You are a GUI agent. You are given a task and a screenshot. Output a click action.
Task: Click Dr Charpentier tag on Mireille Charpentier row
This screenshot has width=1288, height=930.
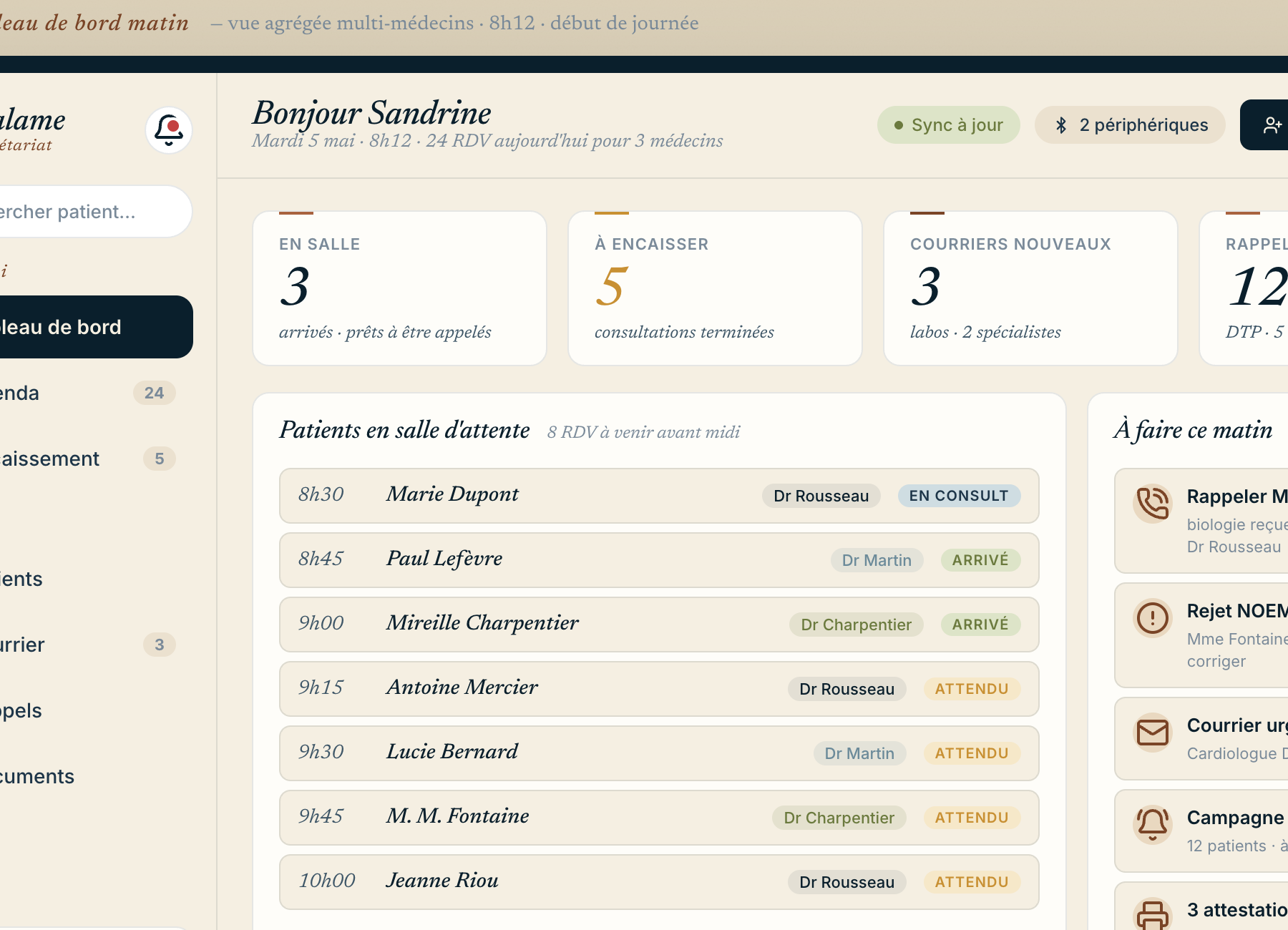pos(856,625)
